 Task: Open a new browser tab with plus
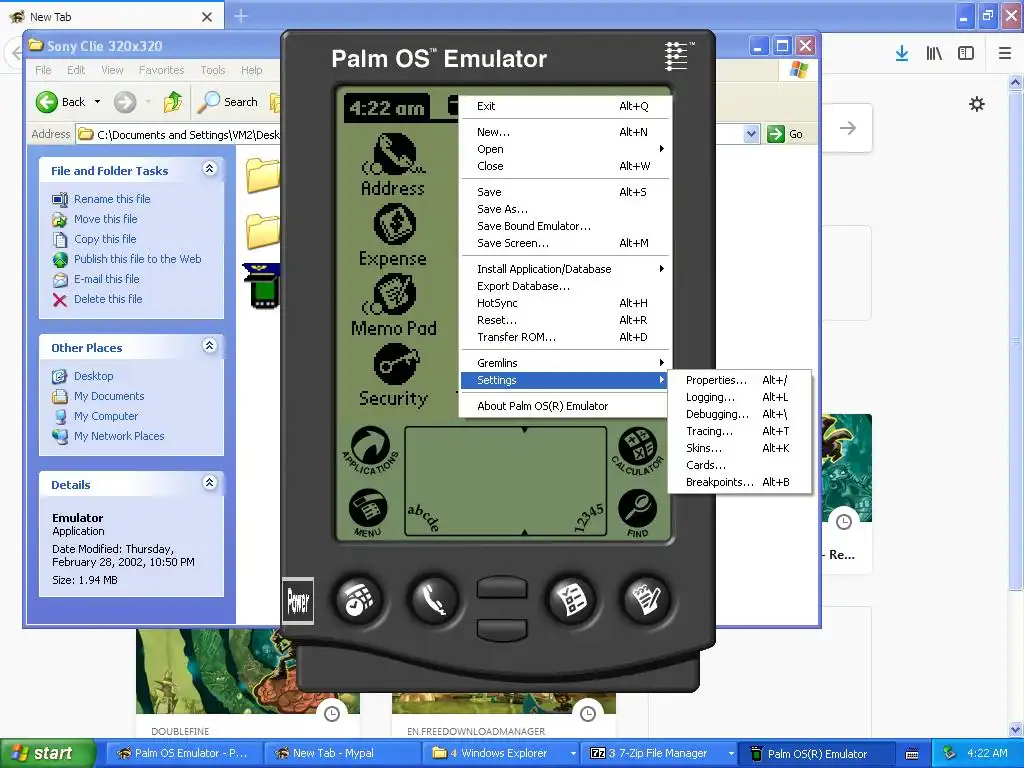(241, 16)
